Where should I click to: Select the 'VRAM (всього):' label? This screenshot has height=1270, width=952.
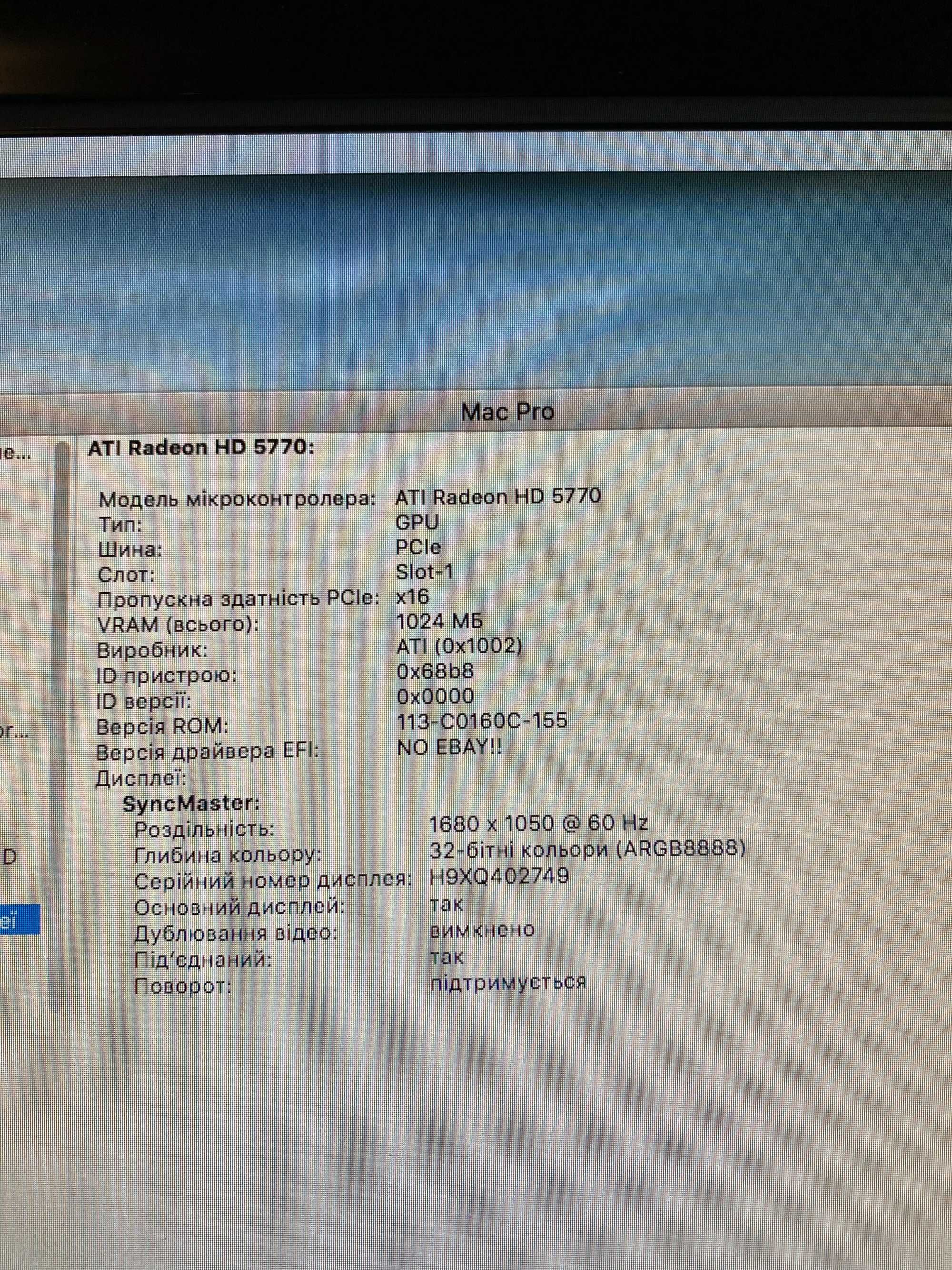pyautogui.click(x=178, y=624)
